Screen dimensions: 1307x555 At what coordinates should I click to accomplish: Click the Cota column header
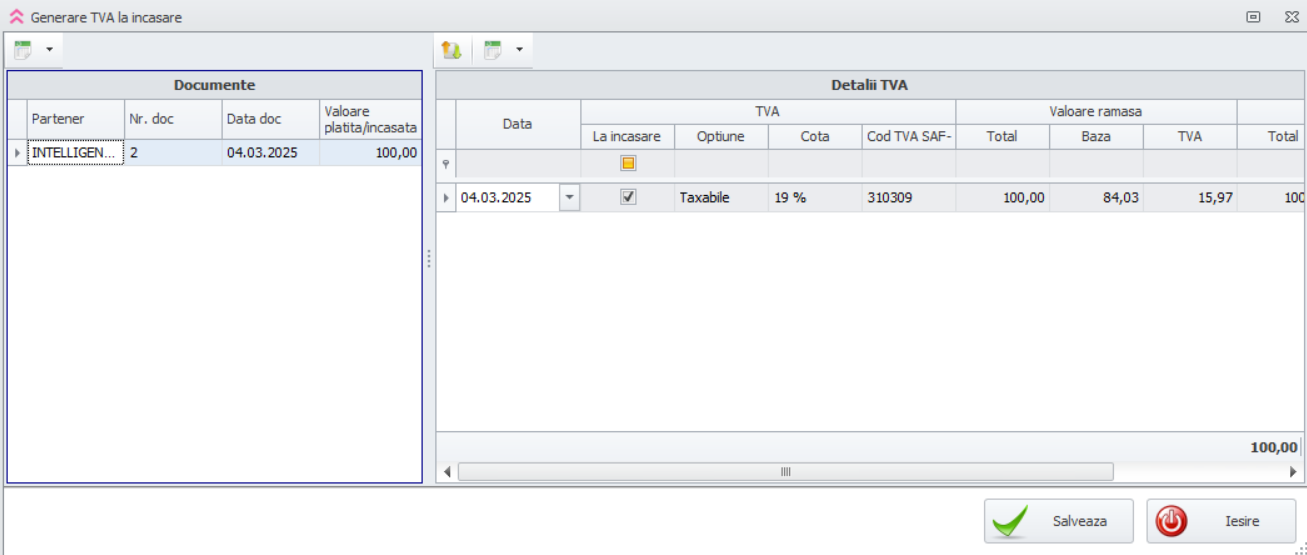coord(814,137)
